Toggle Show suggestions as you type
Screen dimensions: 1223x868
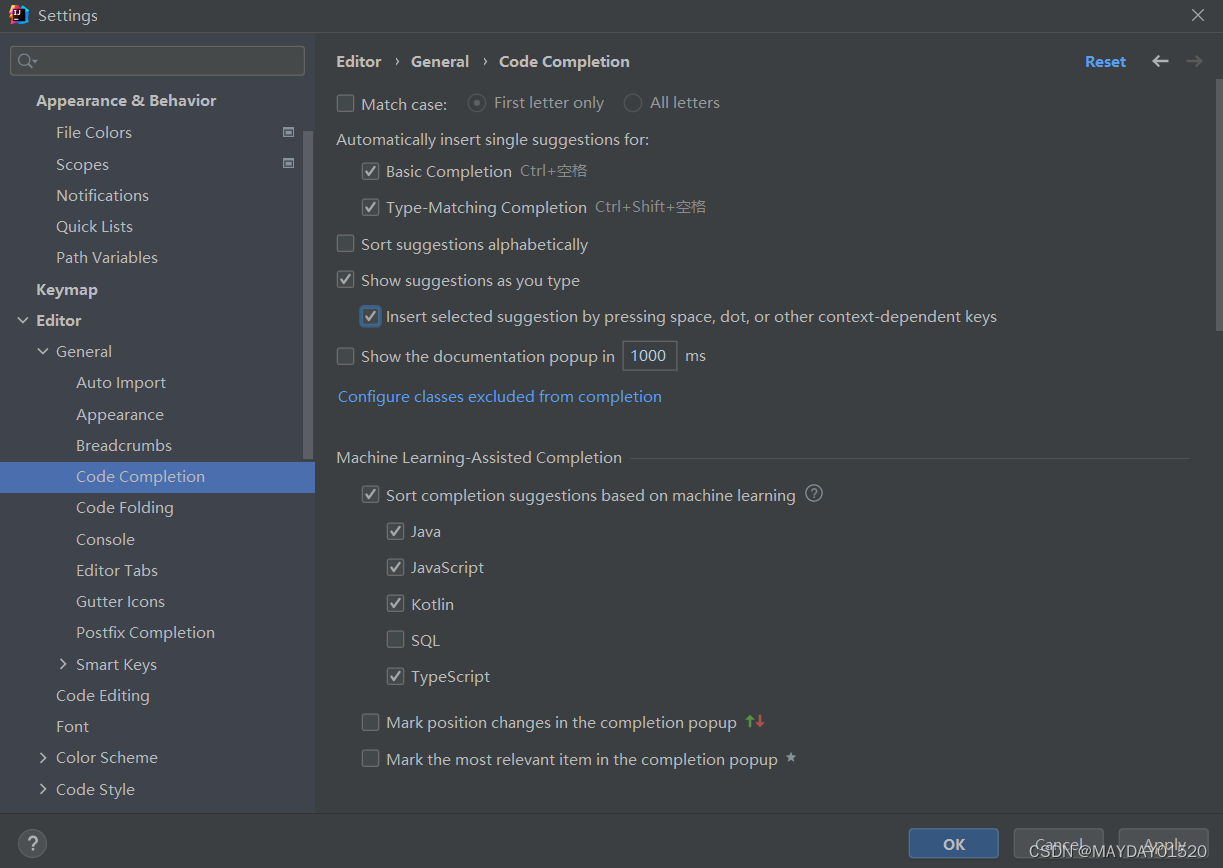tap(346, 280)
